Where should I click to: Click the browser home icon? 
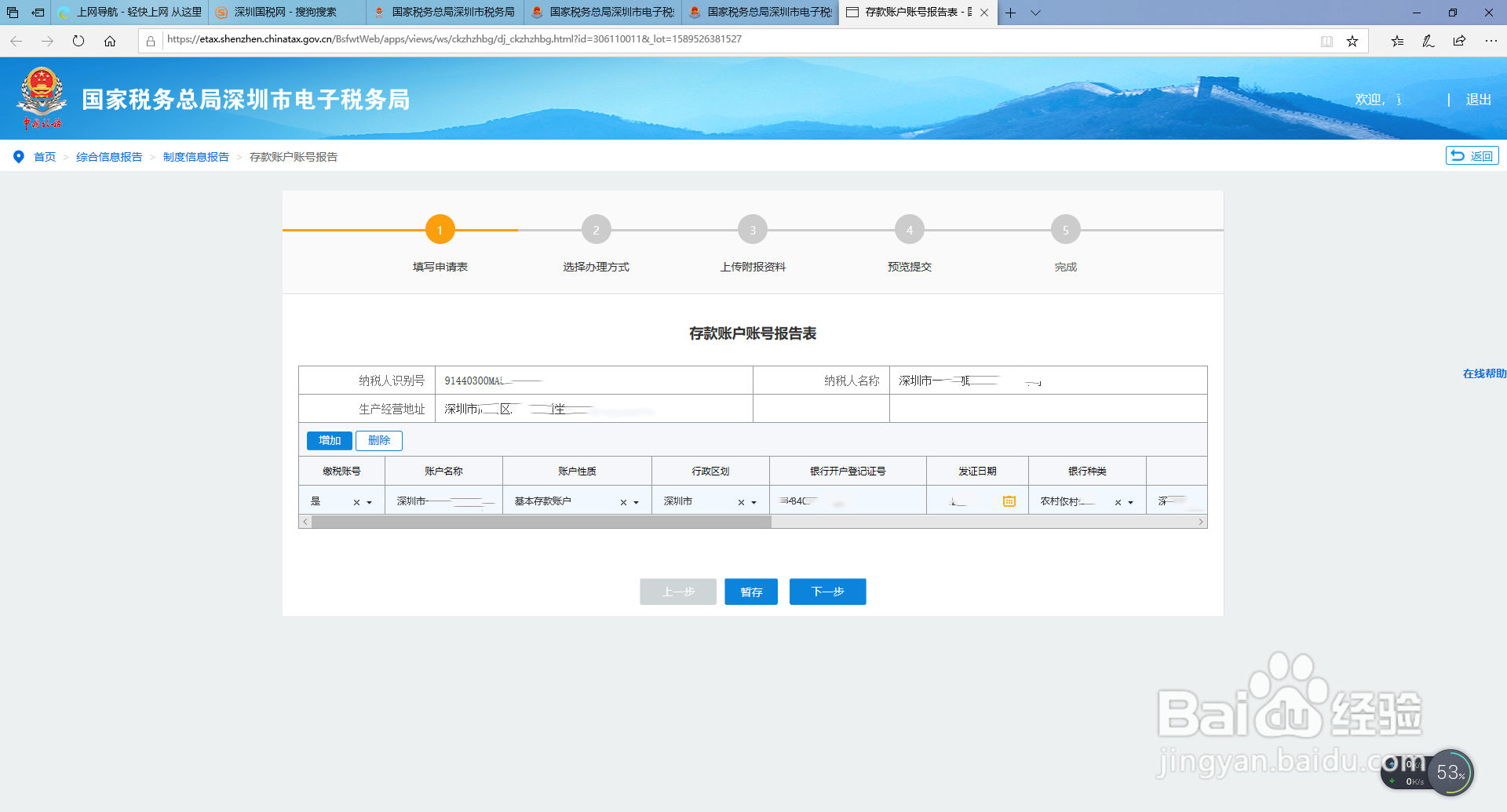pyautogui.click(x=110, y=41)
